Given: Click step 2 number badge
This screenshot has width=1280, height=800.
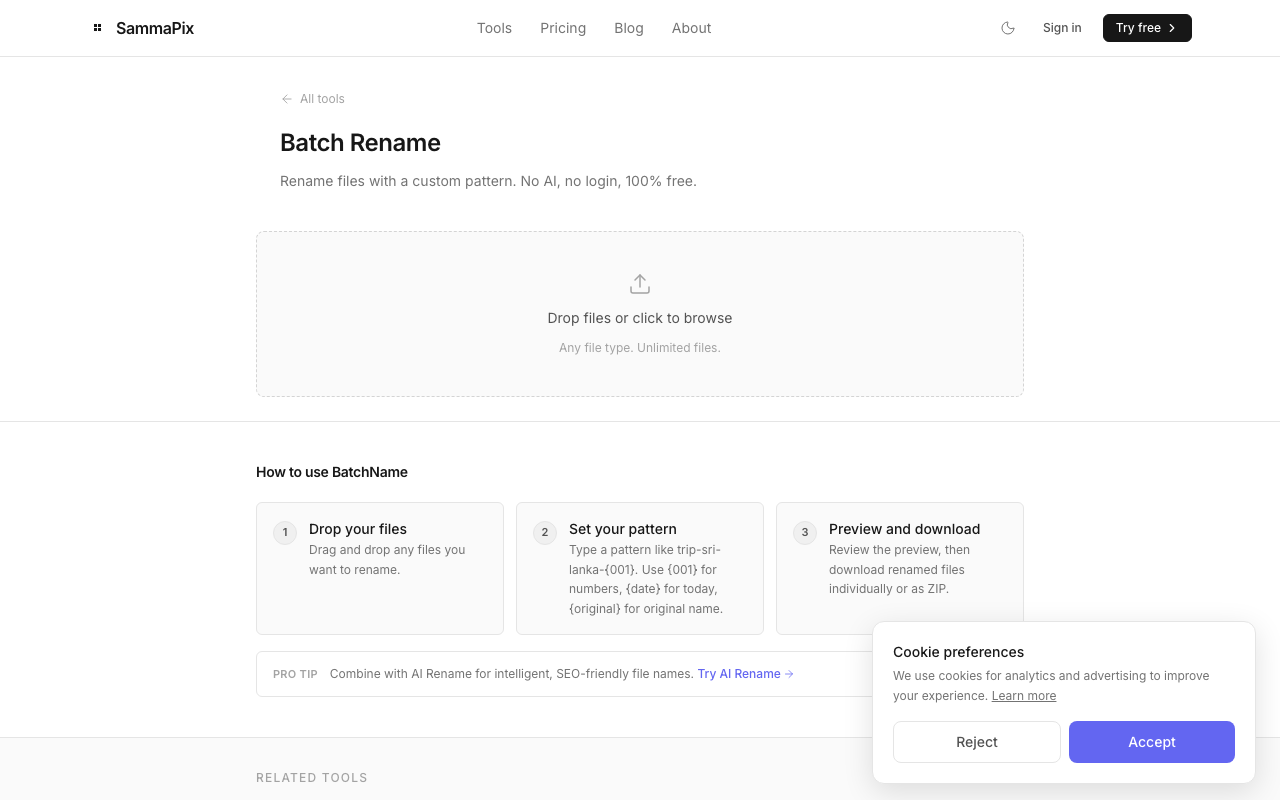Looking at the screenshot, I should pyautogui.click(x=545, y=532).
